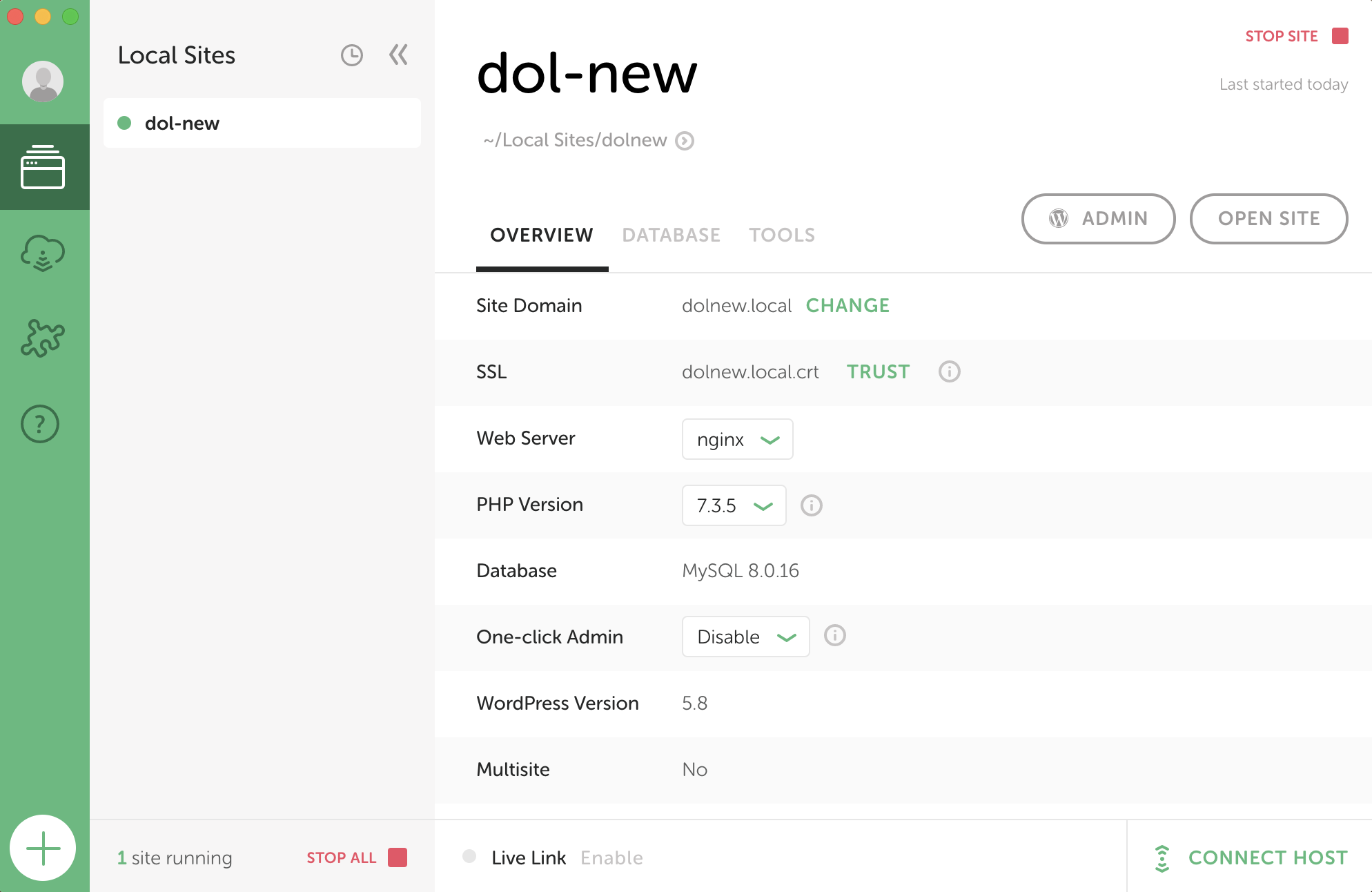This screenshot has height=892, width=1372.
Task: Show One-click Admin info icon
Action: pos(834,635)
